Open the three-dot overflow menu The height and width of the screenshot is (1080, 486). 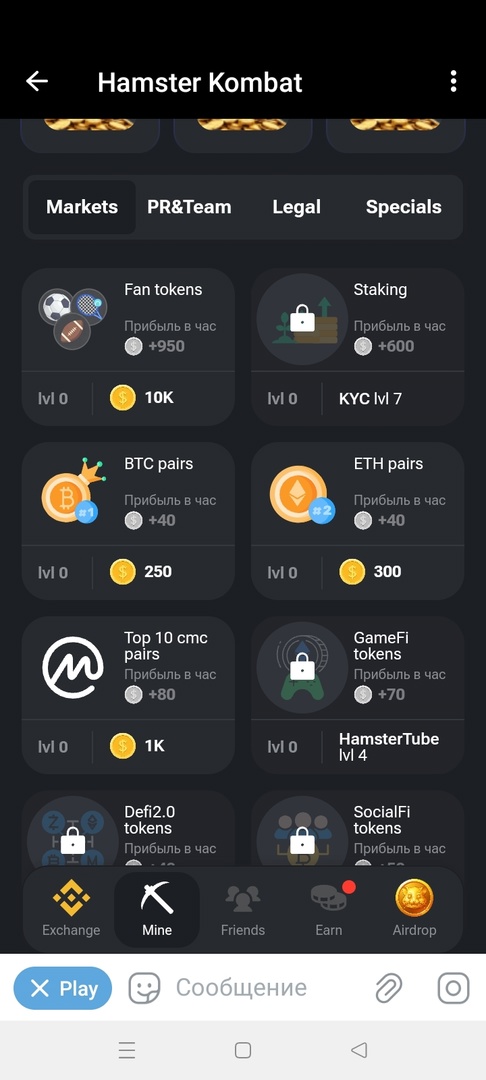pos(453,81)
